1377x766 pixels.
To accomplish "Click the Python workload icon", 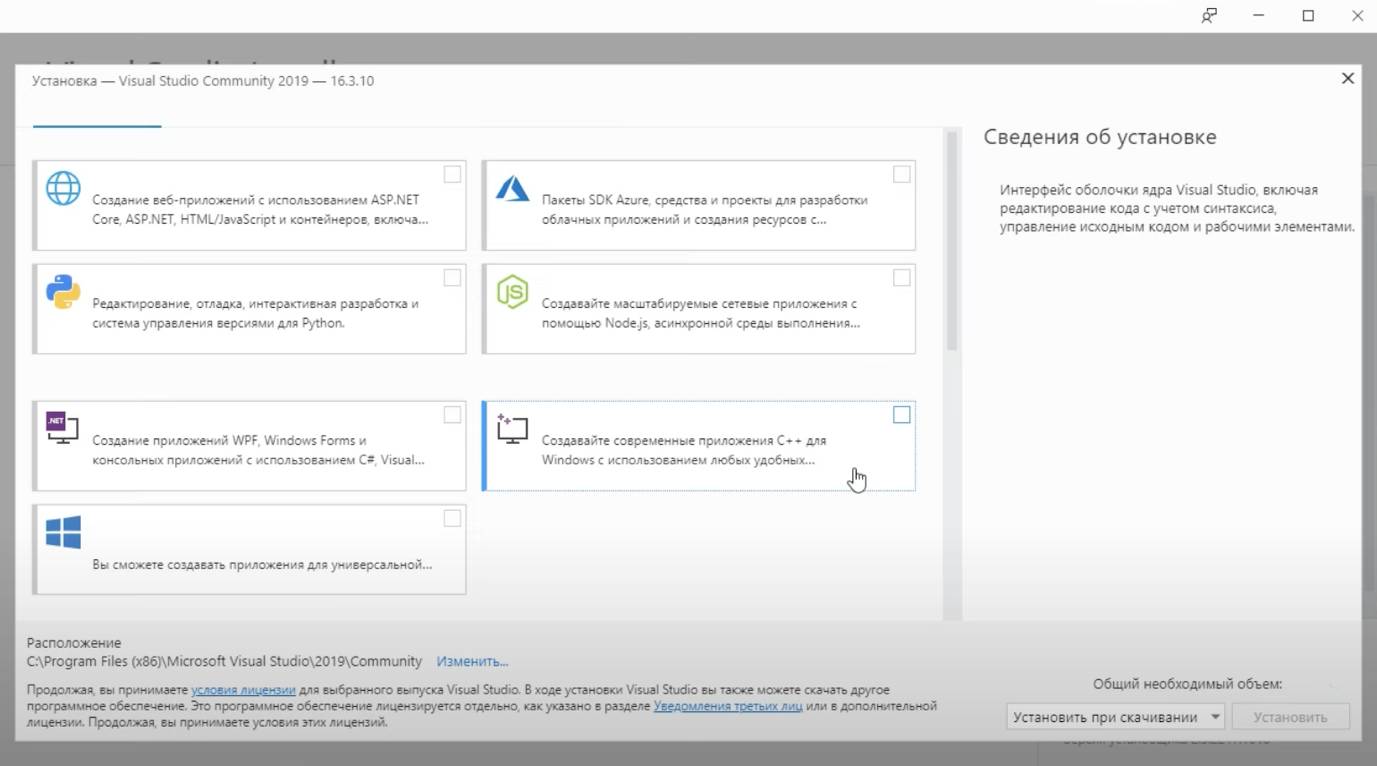I will tap(64, 291).
